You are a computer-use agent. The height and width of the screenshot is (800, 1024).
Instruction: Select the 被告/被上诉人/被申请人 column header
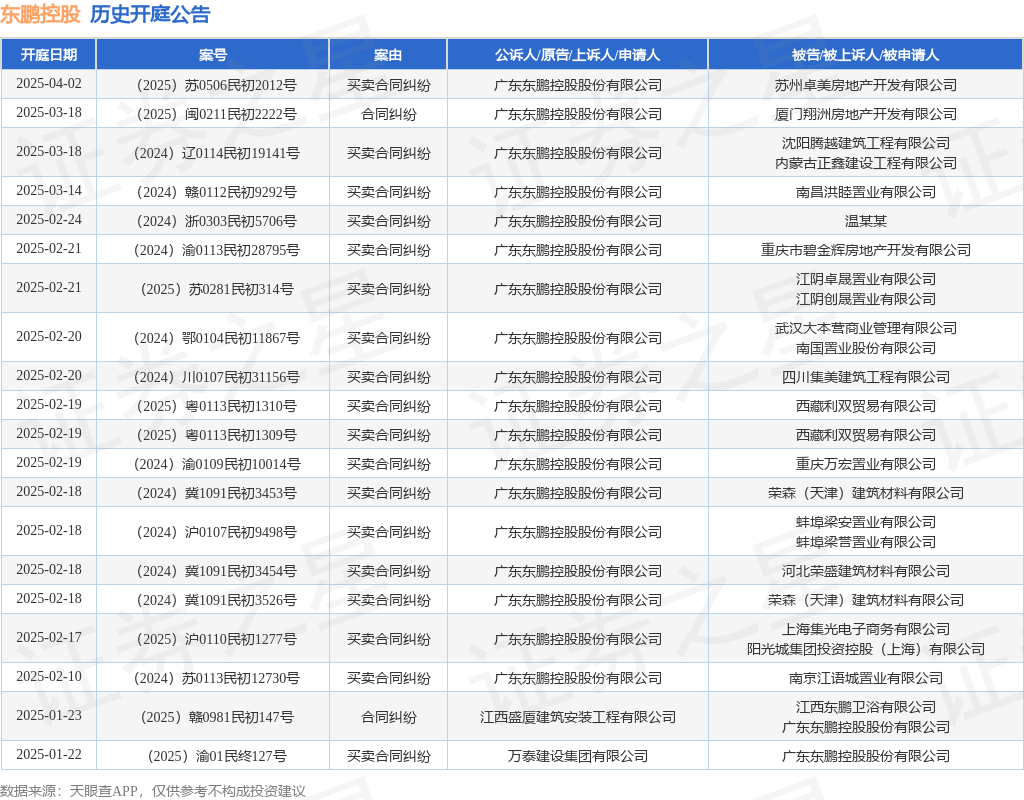click(x=865, y=55)
